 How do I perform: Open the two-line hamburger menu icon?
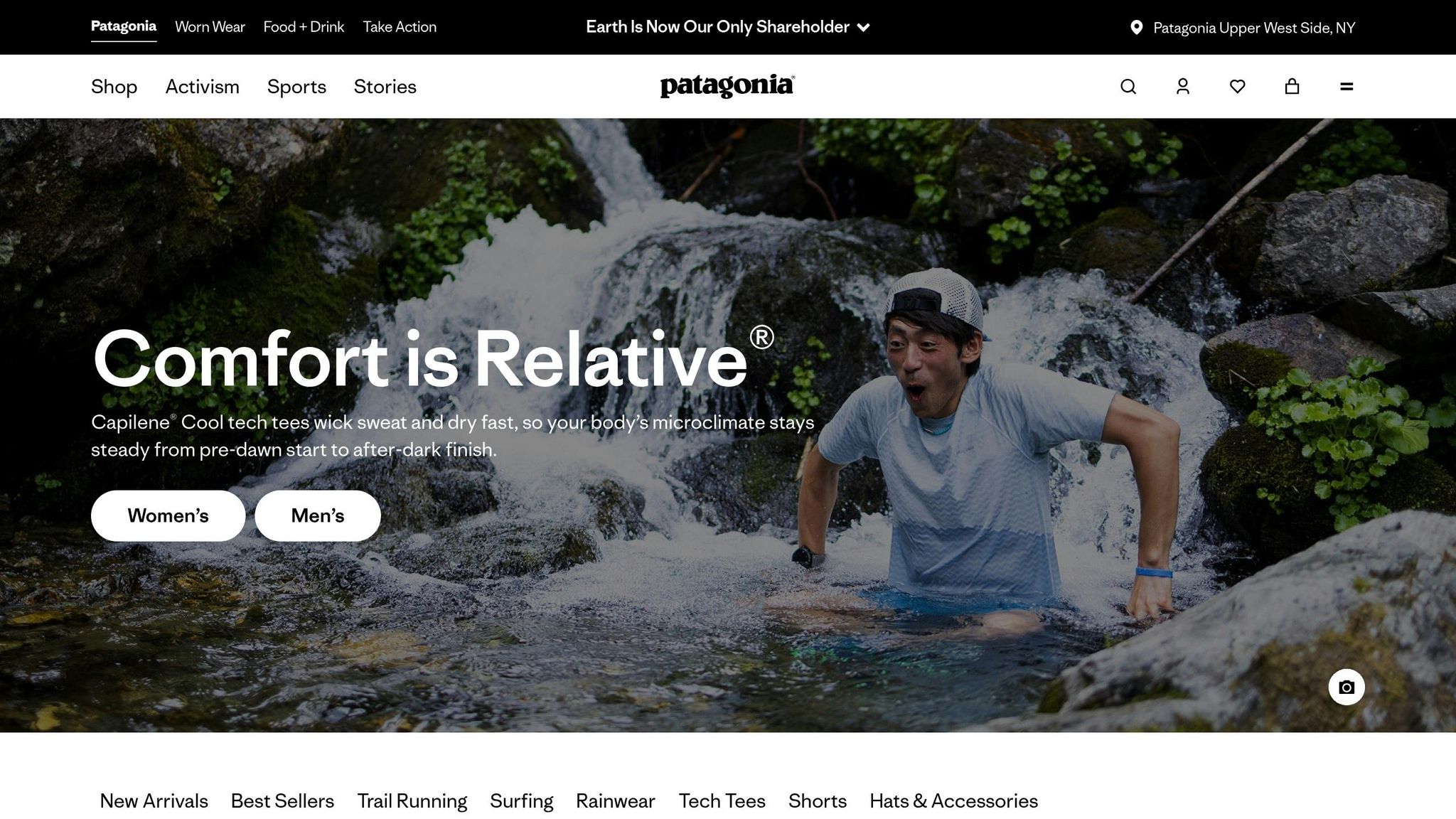click(x=1347, y=87)
